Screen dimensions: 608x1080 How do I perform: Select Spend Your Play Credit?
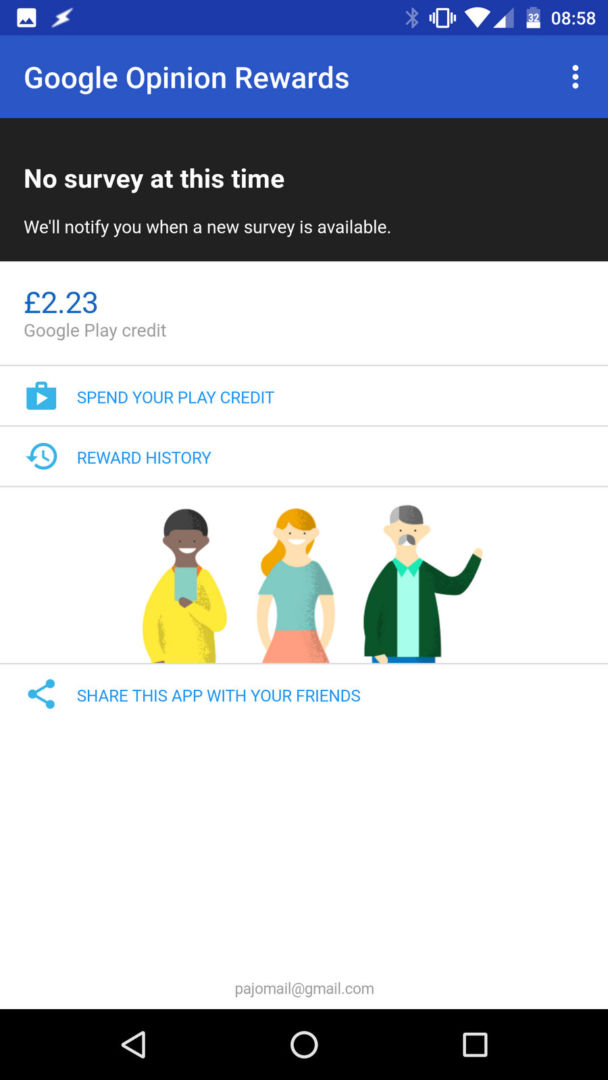(x=304, y=396)
